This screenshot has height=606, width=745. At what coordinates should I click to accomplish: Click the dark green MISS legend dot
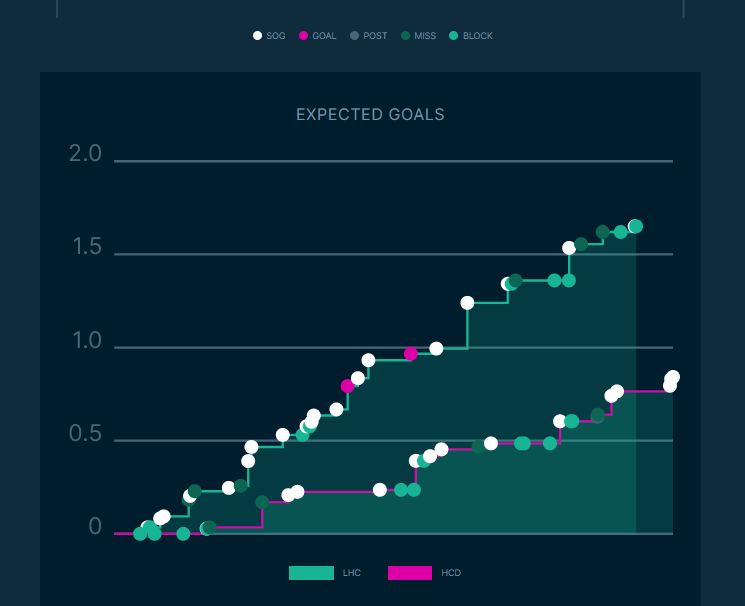(405, 36)
